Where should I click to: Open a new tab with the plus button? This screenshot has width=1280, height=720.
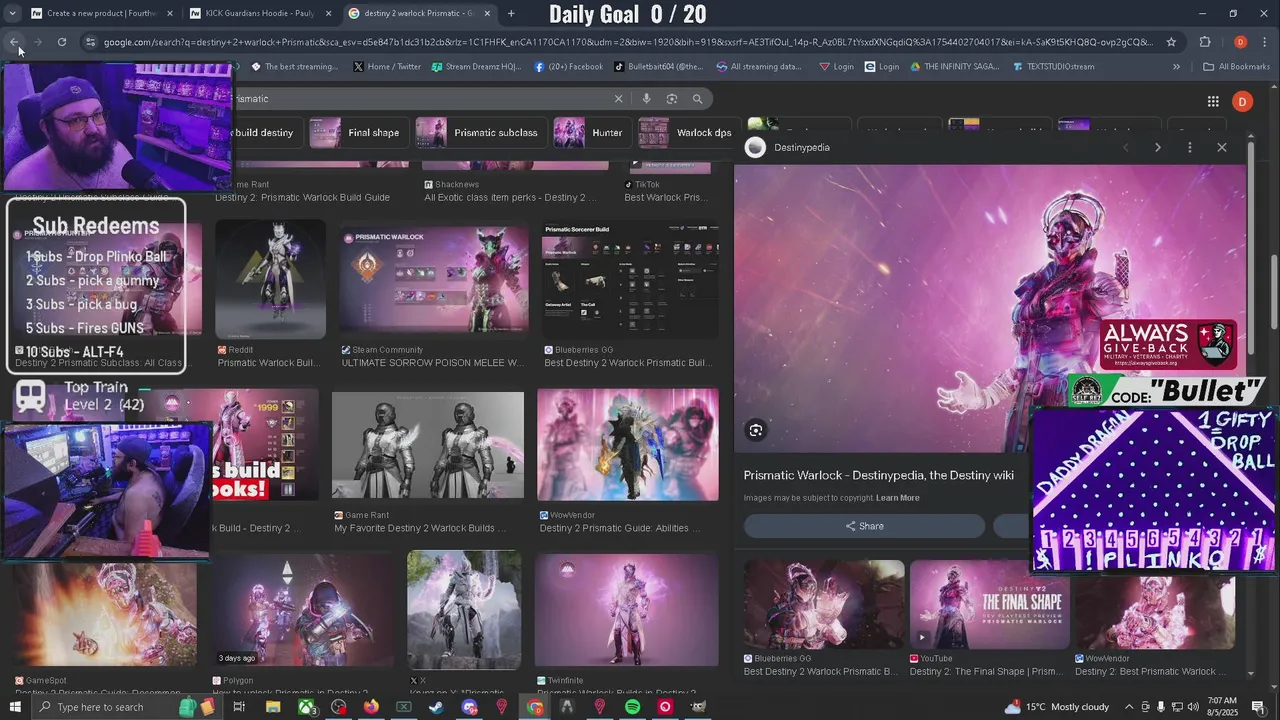click(x=511, y=13)
